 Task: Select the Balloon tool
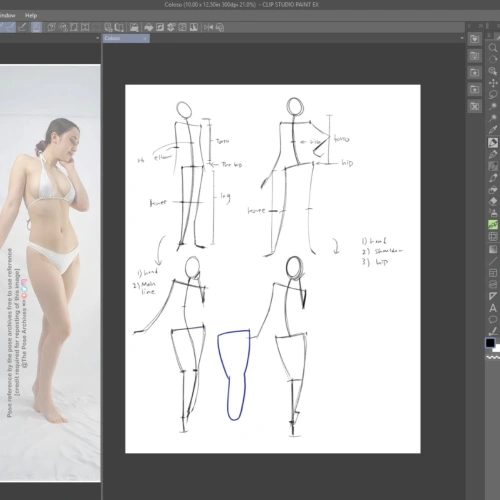point(493,320)
